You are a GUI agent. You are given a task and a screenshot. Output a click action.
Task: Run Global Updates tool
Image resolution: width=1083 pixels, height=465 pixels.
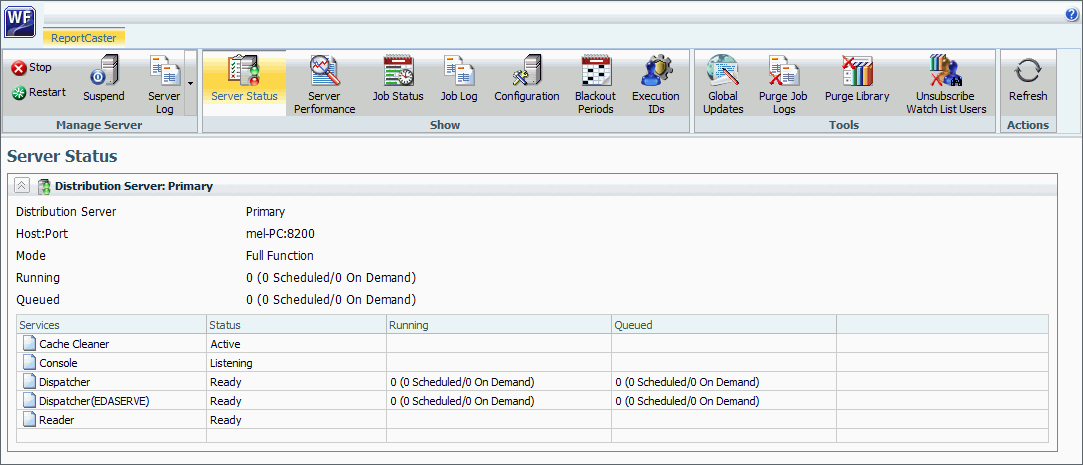(723, 84)
